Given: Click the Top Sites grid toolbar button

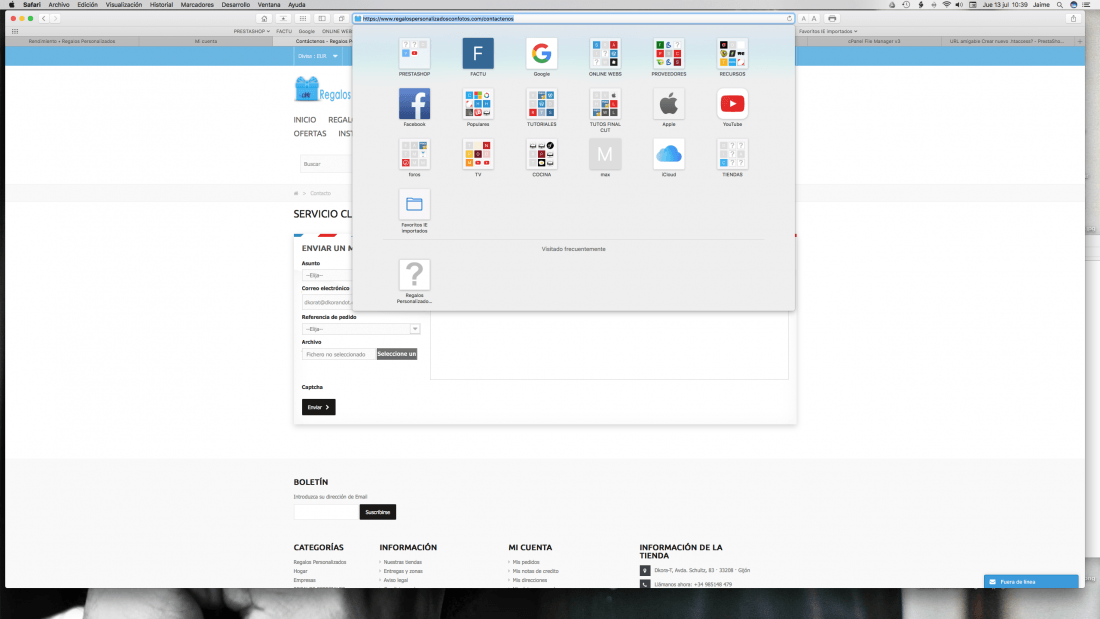Looking at the screenshot, I should (302, 19).
